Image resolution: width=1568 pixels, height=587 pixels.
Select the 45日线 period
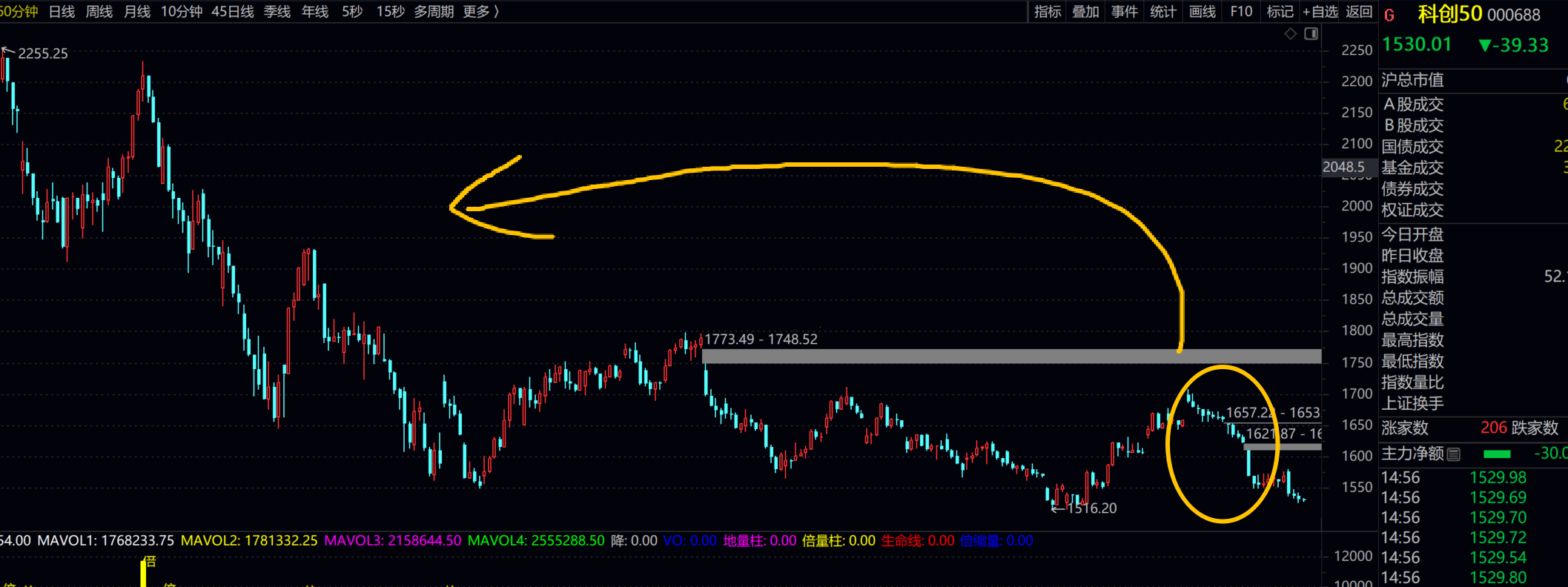[x=233, y=12]
